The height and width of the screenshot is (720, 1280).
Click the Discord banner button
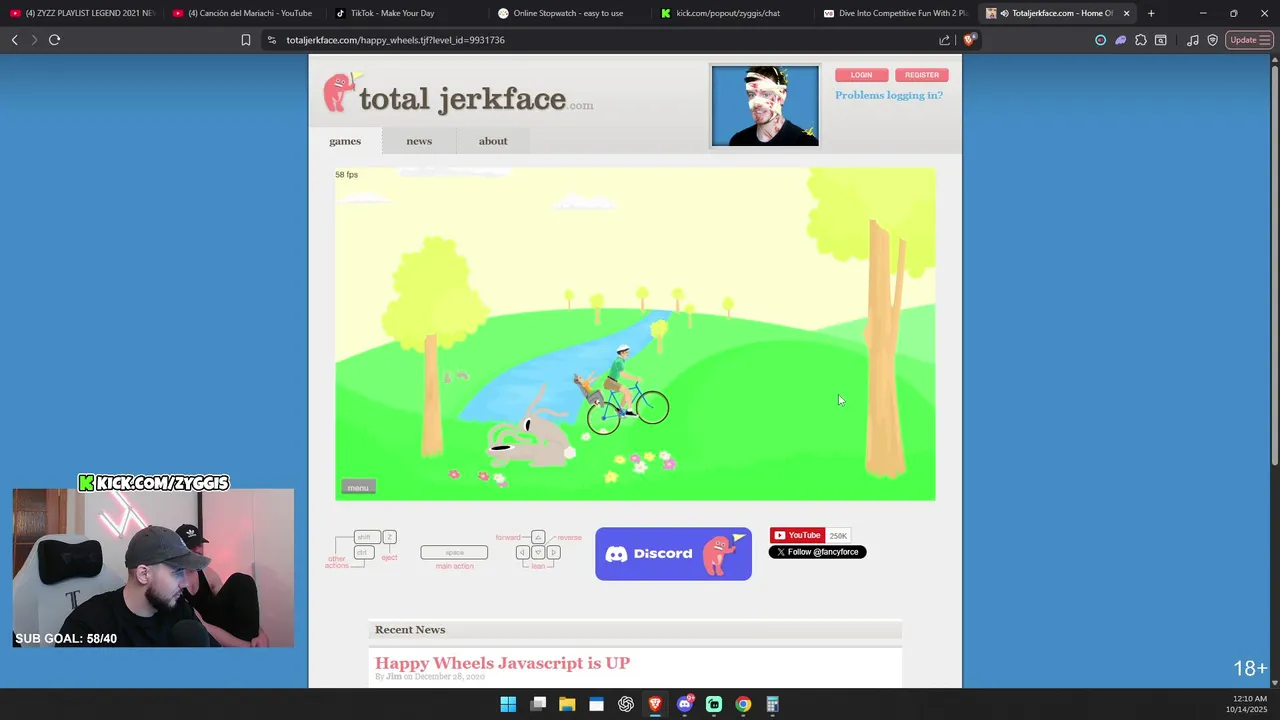pyautogui.click(x=673, y=554)
